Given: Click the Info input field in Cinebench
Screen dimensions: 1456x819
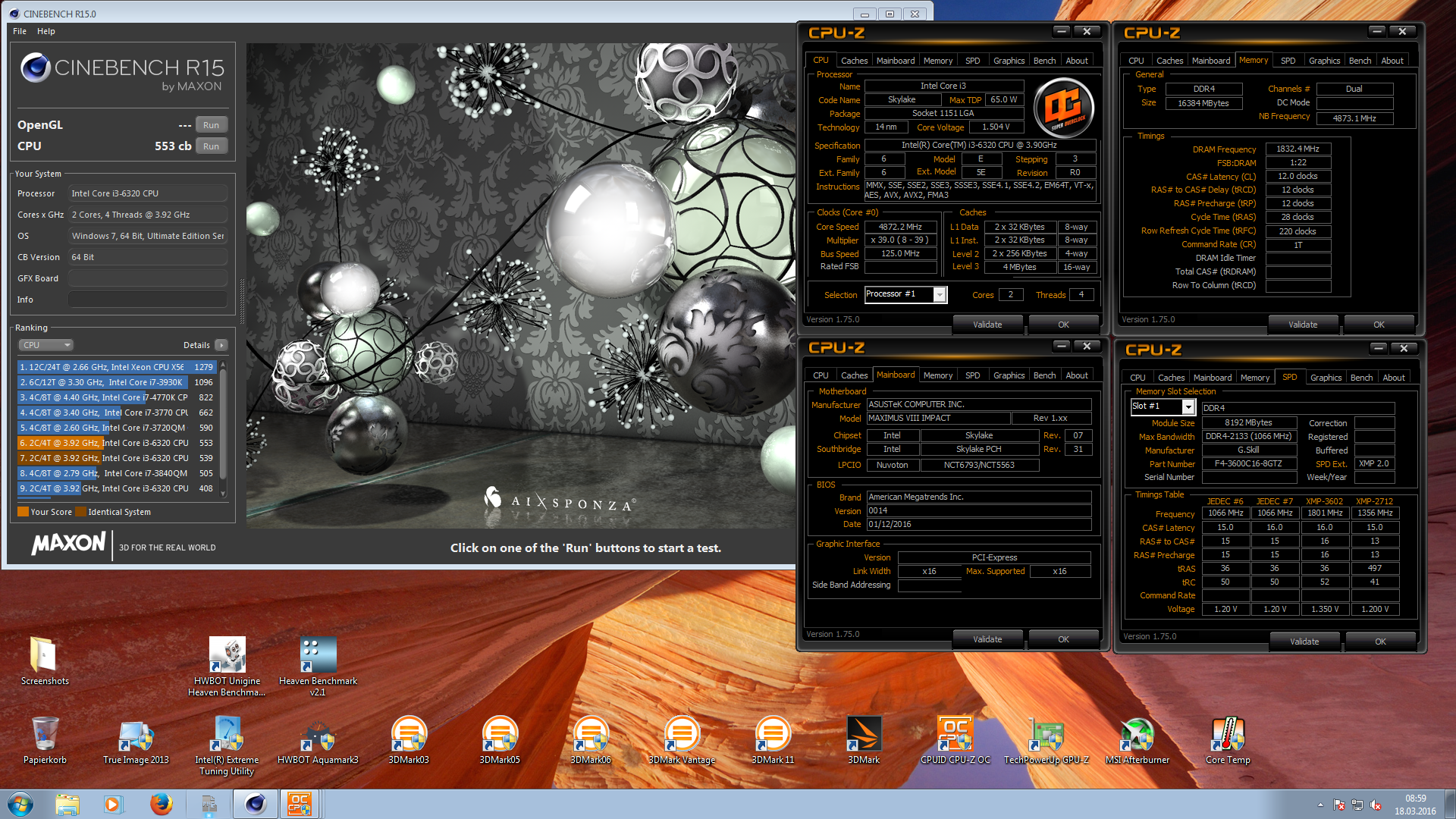Looking at the screenshot, I should point(148,300).
